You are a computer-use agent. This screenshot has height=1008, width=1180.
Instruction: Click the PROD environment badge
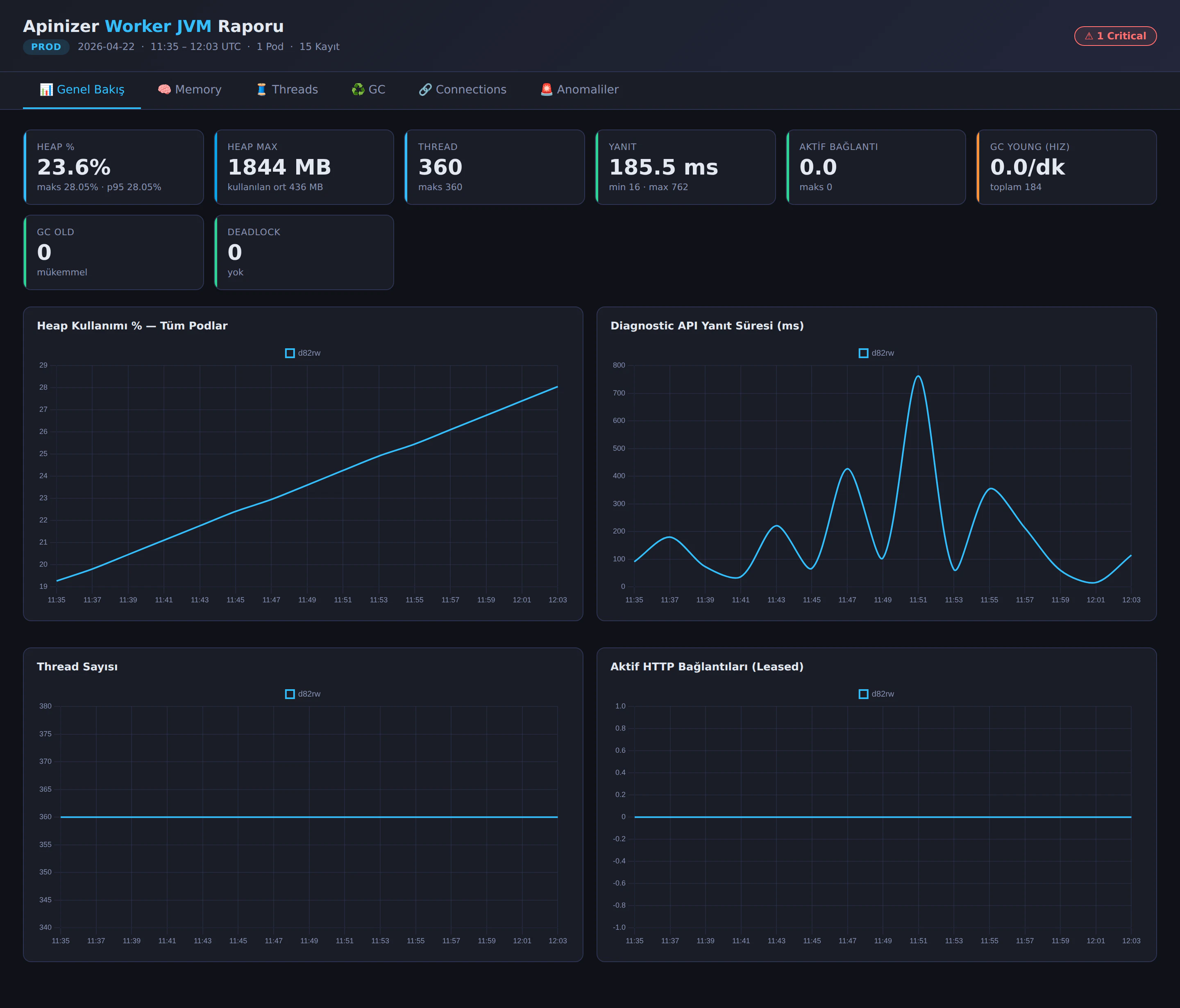(46, 47)
